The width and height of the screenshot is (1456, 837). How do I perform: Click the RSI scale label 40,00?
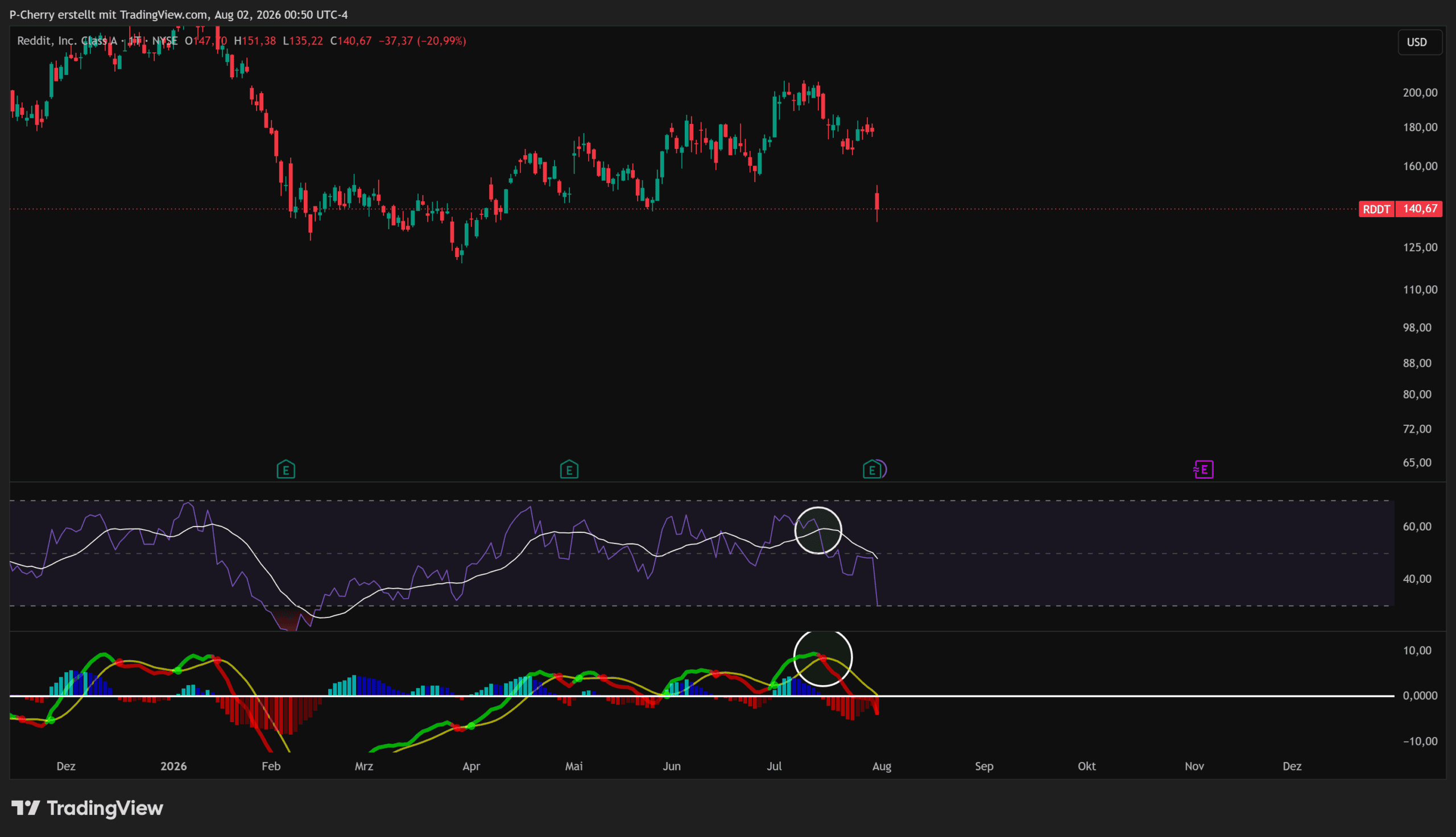coord(1417,579)
